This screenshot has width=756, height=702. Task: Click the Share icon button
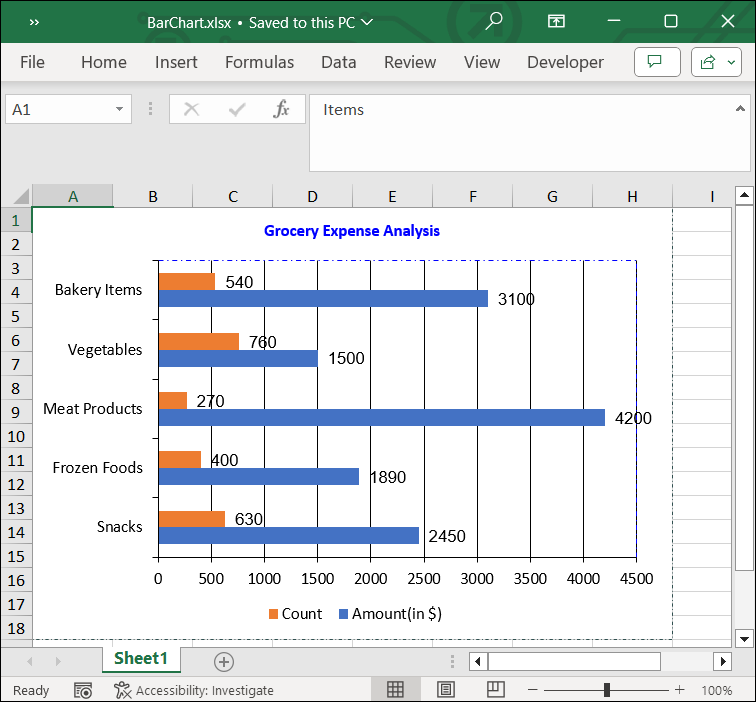click(707, 62)
